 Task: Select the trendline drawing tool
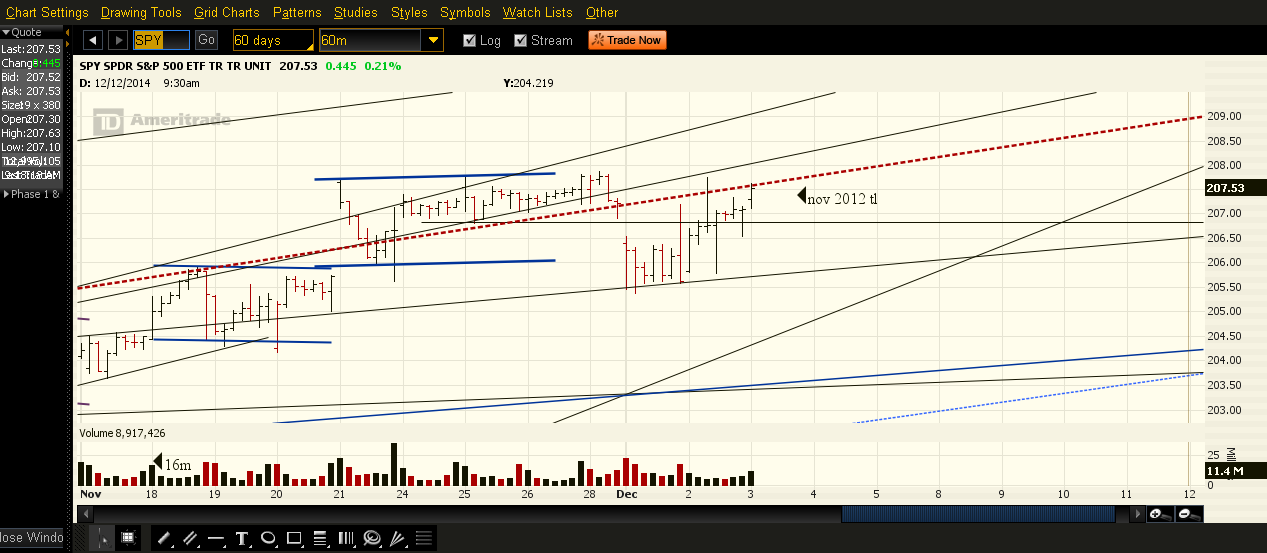(x=165, y=538)
